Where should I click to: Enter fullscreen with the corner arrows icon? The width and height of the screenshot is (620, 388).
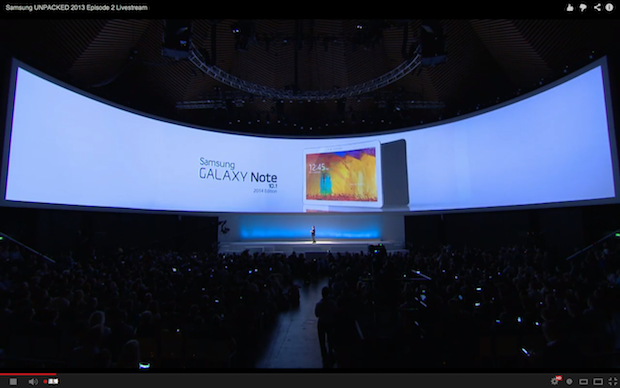tap(612, 381)
